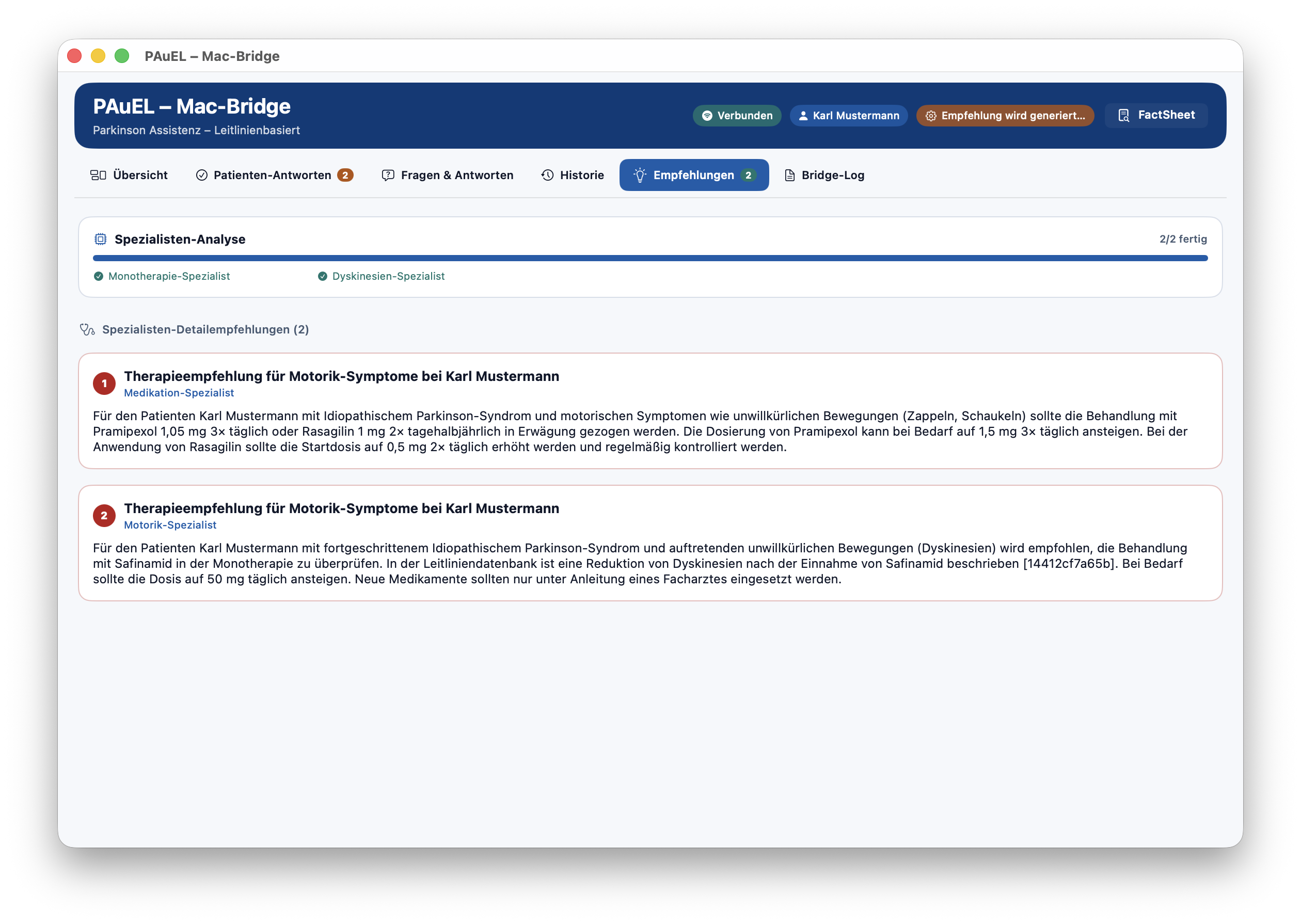Click the window title bar text

click(212, 56)
